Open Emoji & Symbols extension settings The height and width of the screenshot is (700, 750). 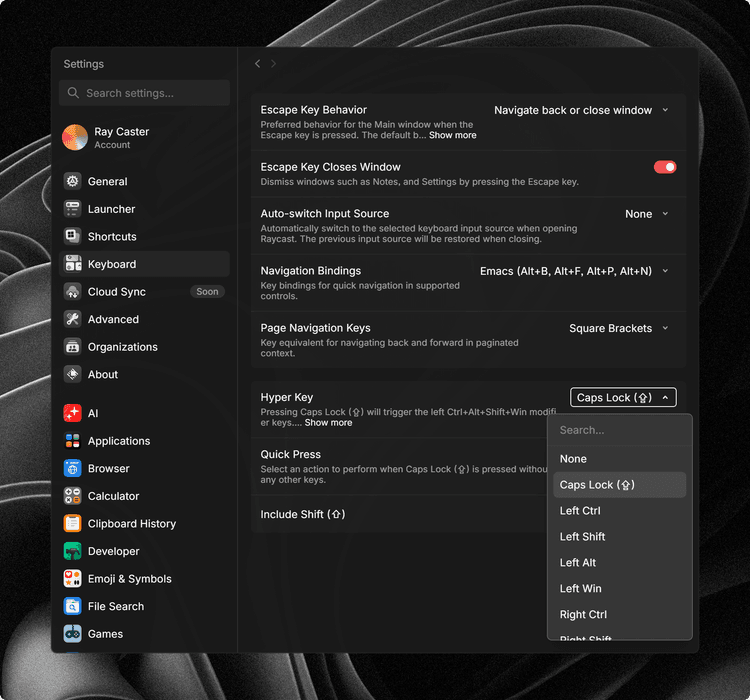[x=144, y=578]
